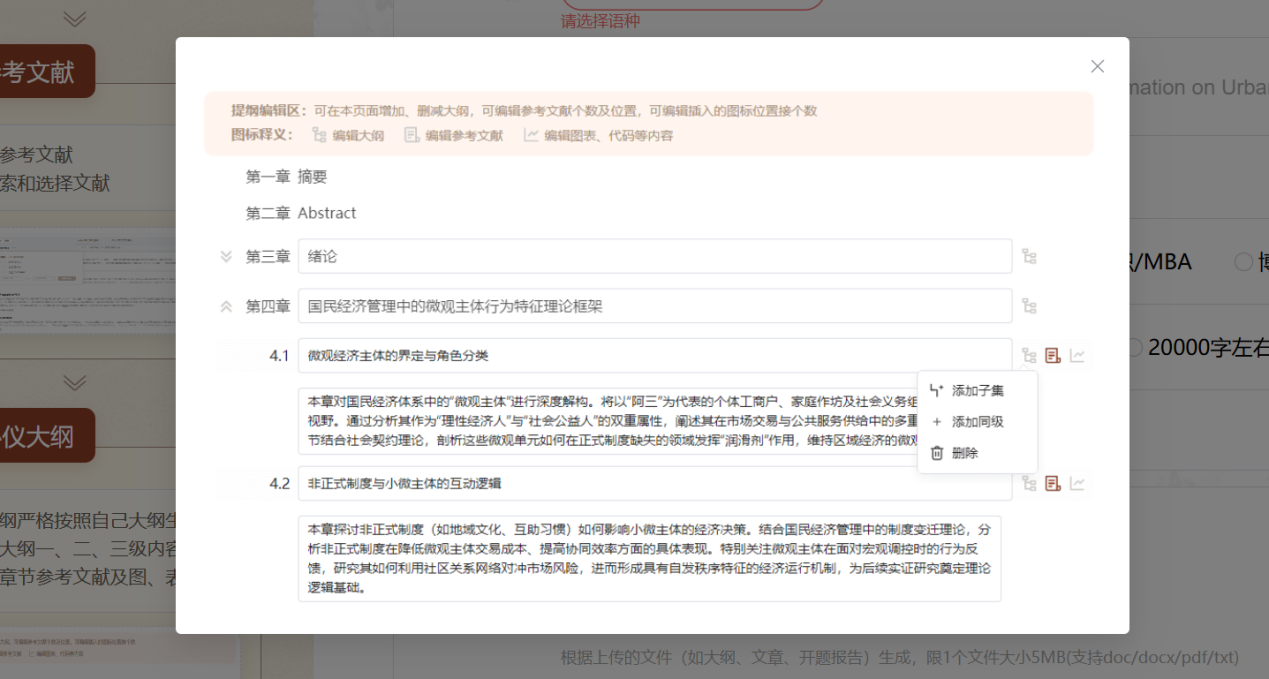
Task: Click edit-outline icon on section 4.1
Action: [x=1029, y=355]
